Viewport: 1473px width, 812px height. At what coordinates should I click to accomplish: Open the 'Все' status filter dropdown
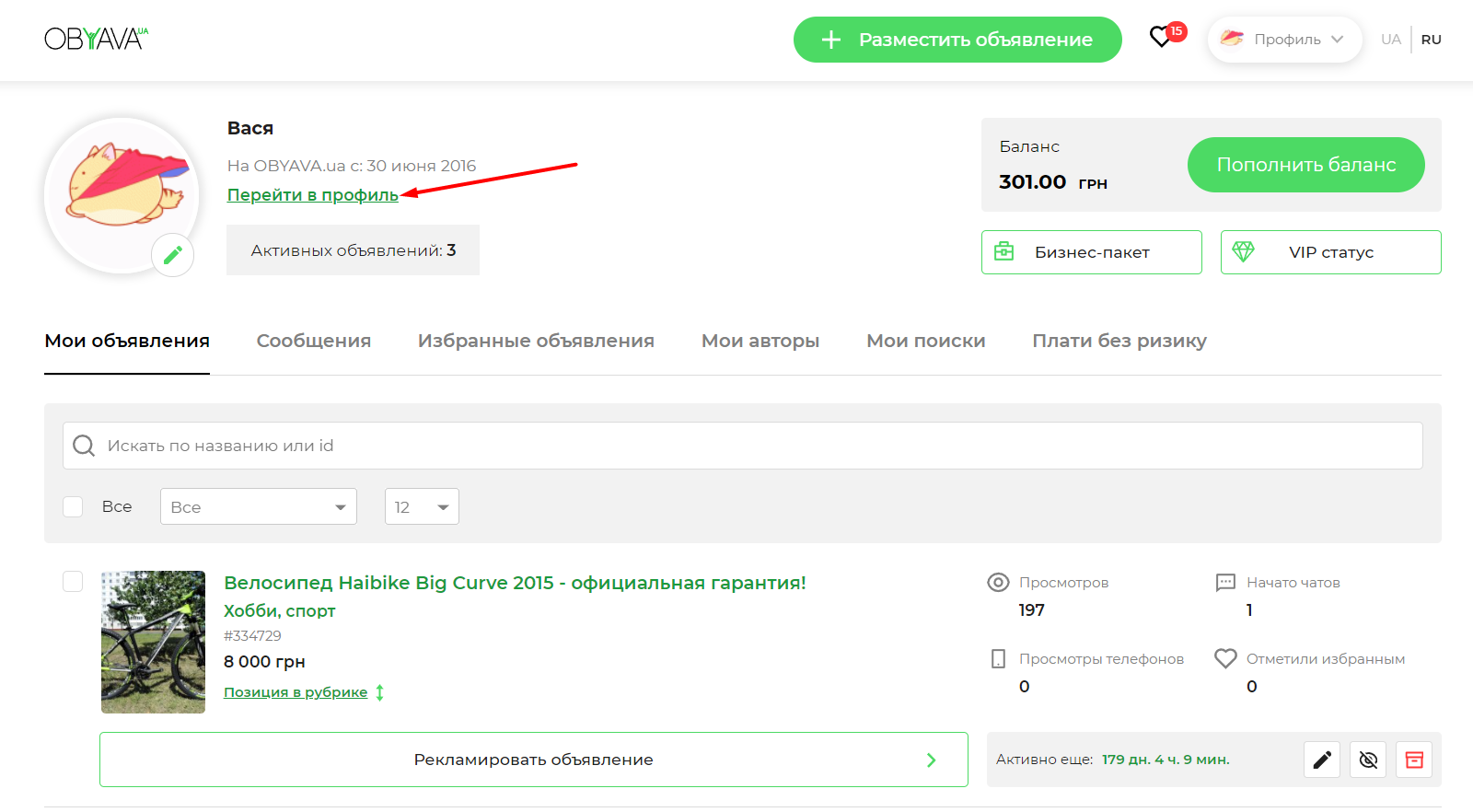258,506
